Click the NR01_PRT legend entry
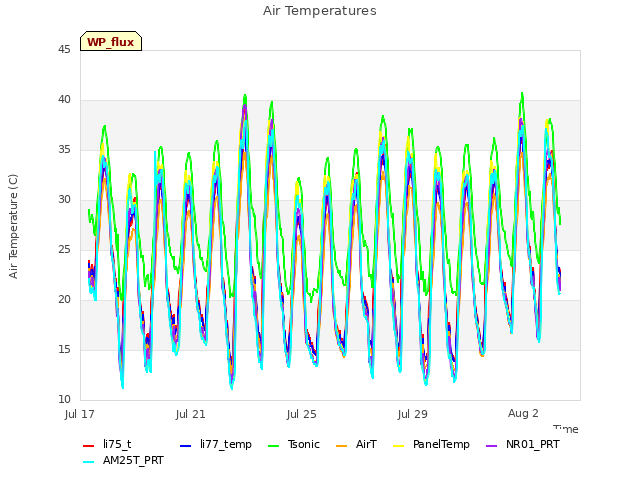Screen dimensions: 640x480 [x=523, y=444]
